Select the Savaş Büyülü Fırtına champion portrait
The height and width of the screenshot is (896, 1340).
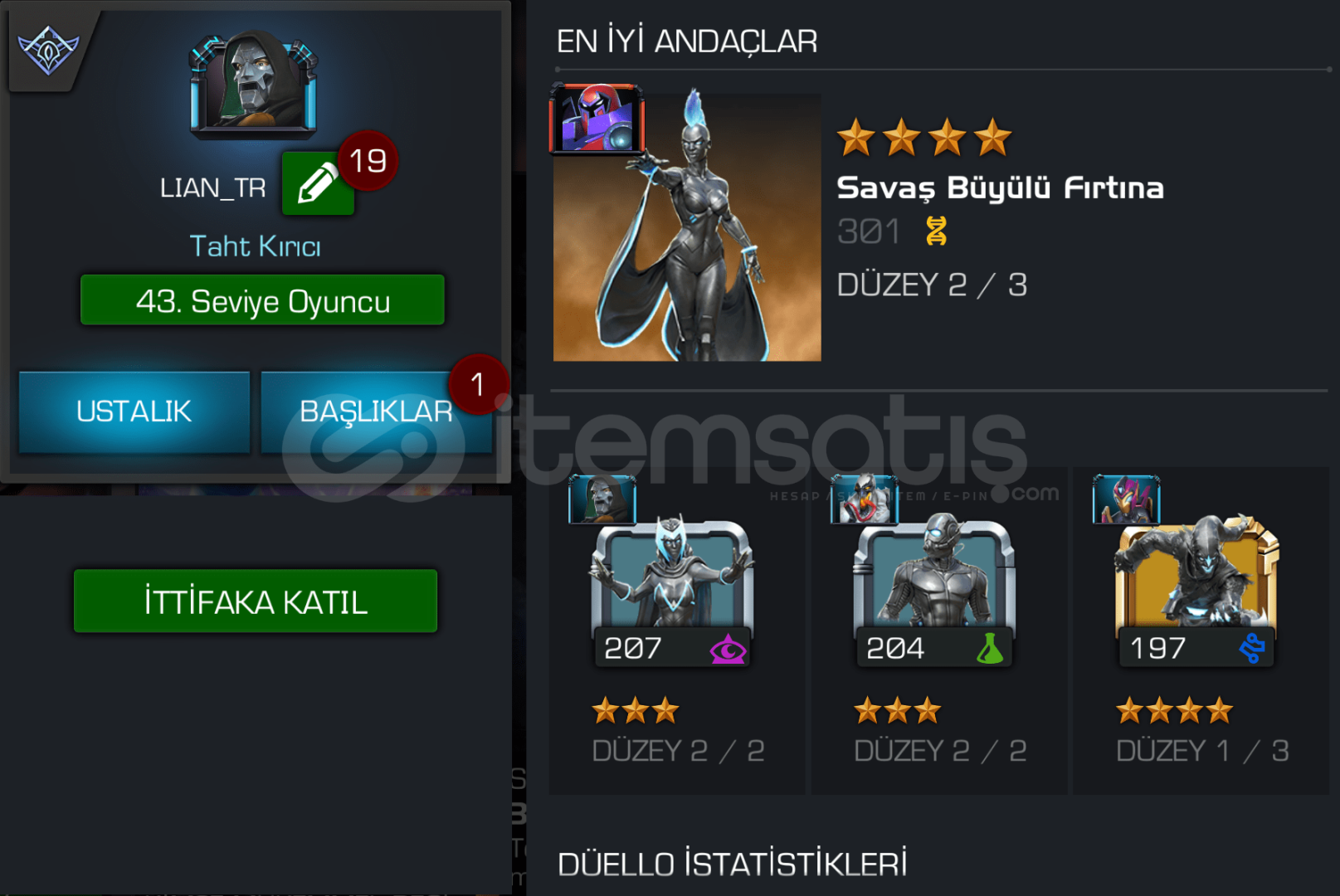(687, 227)
